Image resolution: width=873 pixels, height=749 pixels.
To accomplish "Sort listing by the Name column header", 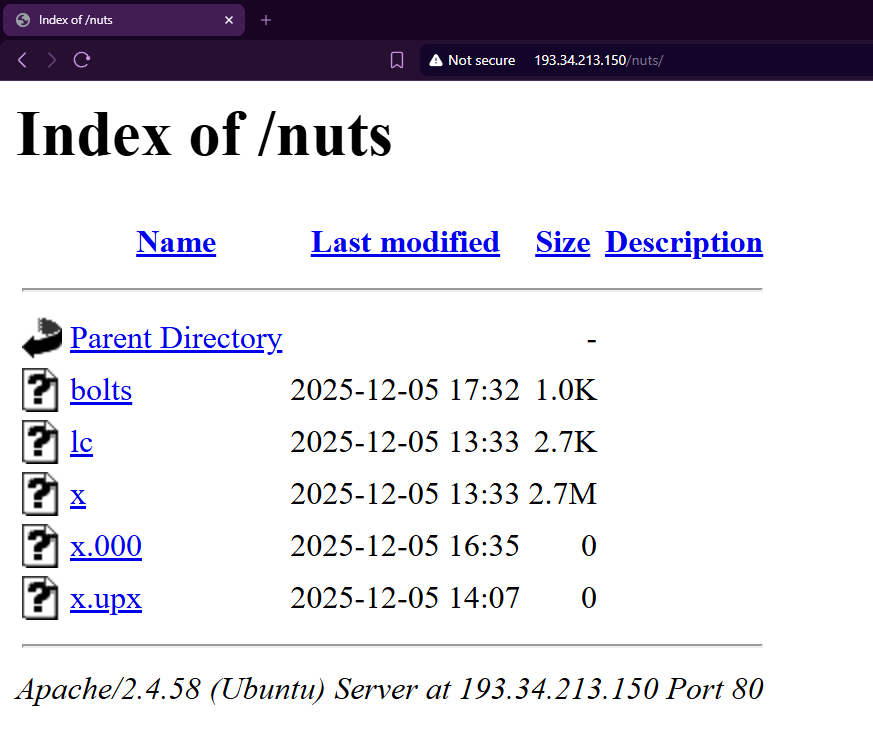I will [x=176, y=242].
